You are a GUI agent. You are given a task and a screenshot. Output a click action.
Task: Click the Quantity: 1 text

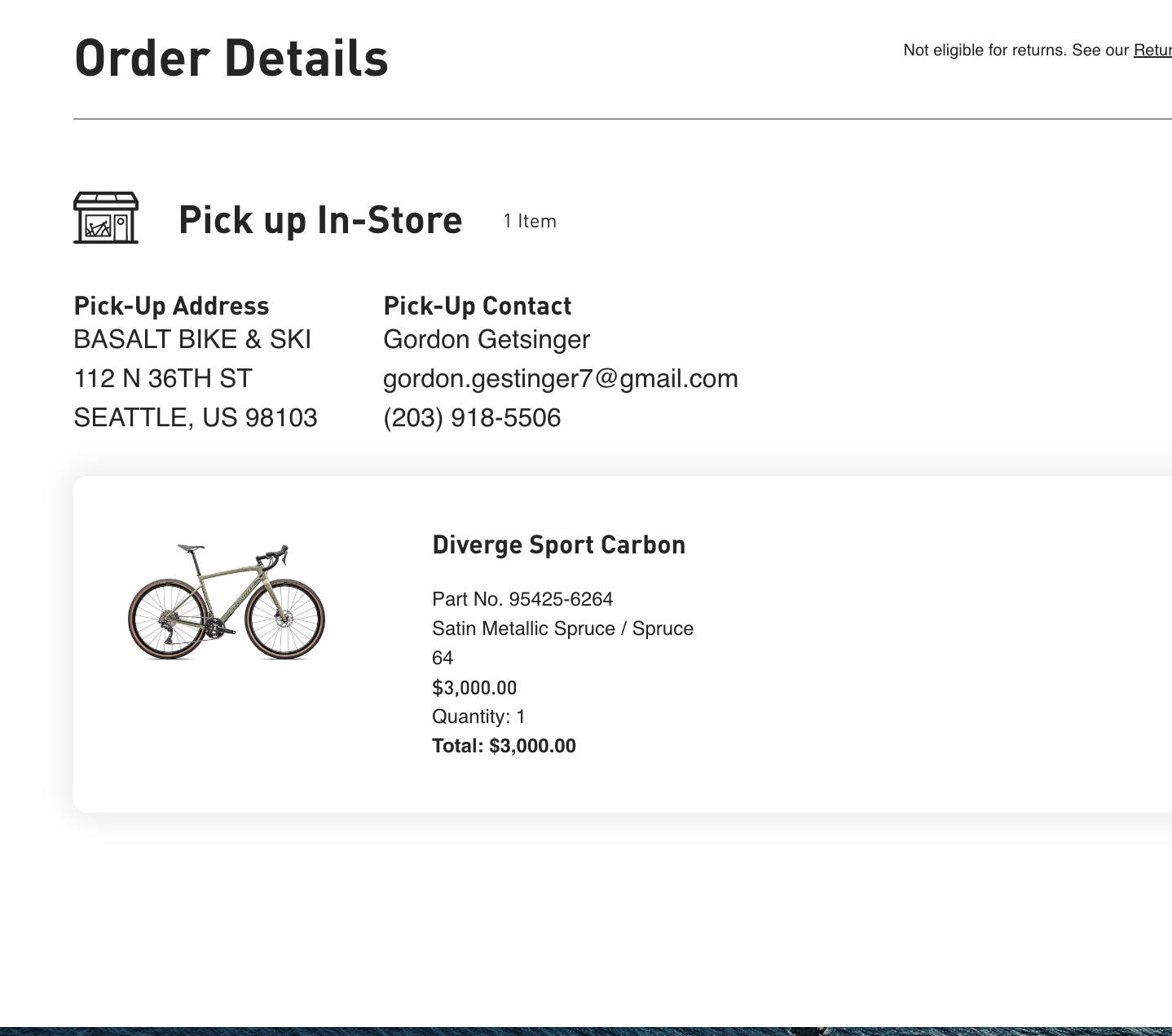pyautogui.click(x=478, y=716)
